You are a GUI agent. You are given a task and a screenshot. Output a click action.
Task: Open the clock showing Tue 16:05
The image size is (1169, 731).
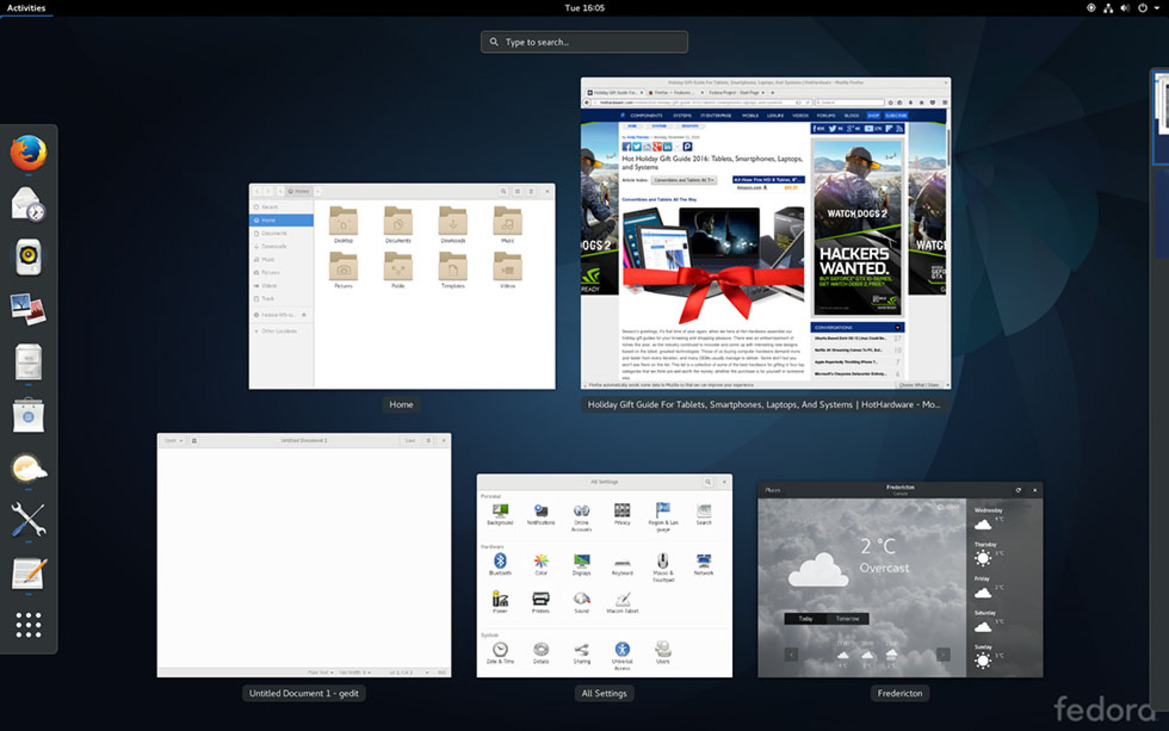pyautogui.click(x=584, y=7)
